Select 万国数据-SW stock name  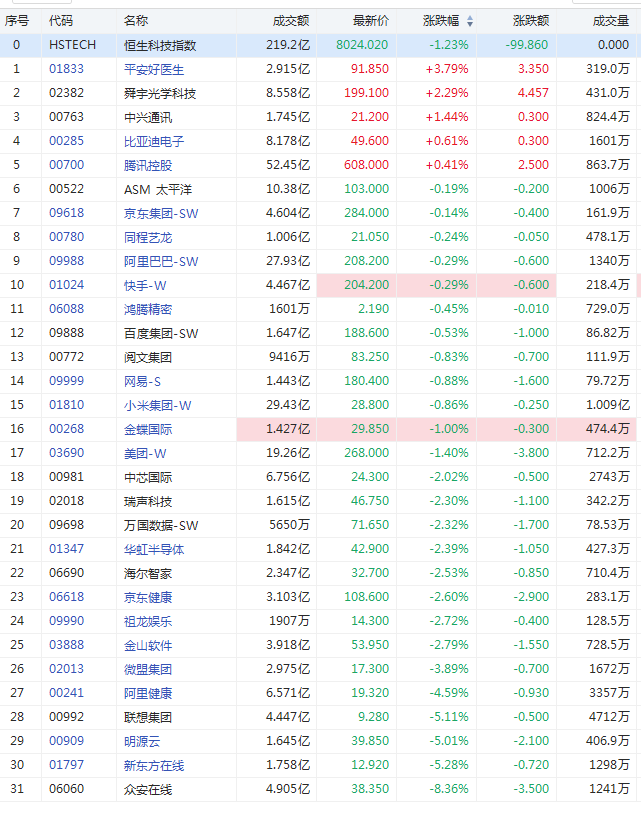[x=161, y=525]
